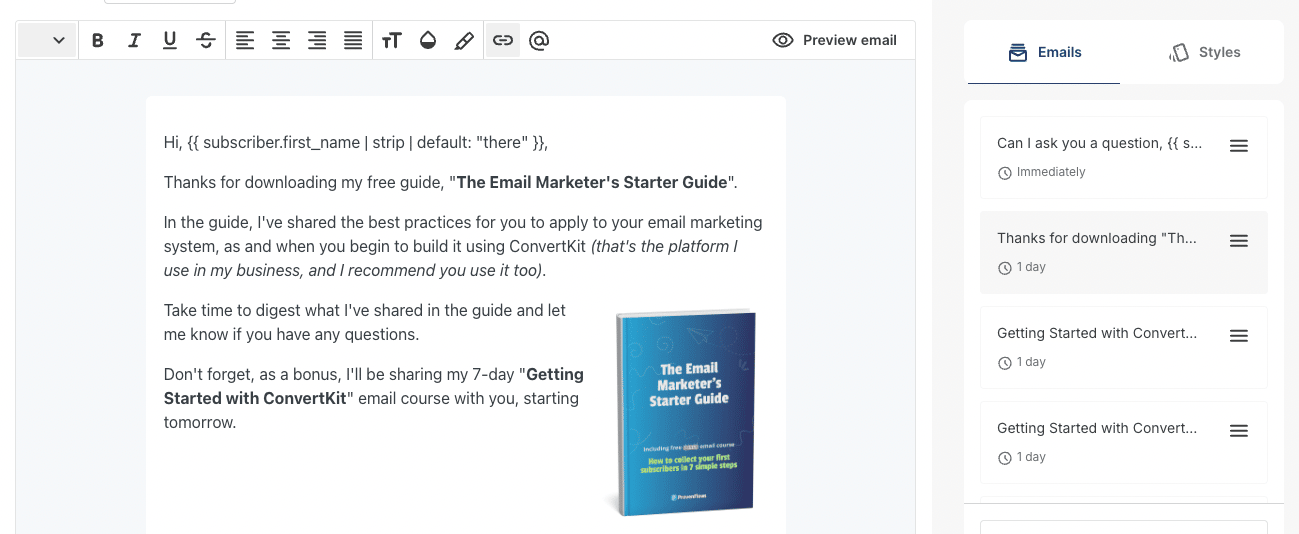Image resolution: width=1299 pixels, height=534 pixels.
Task: Open the text color picker
Action: point(428,41)
